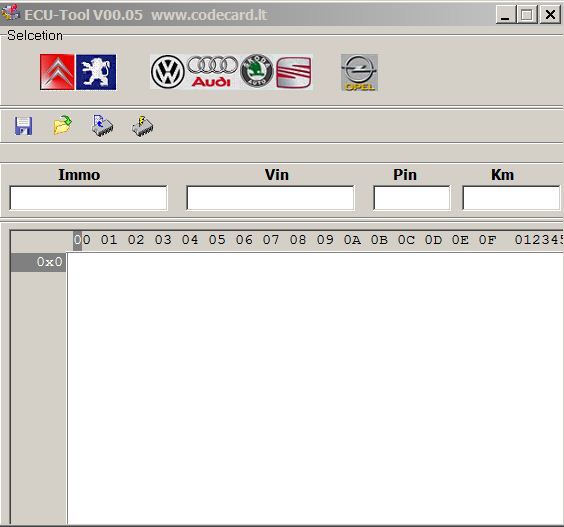Select the 03 column header in hex editor

click(x=163, y=240)
